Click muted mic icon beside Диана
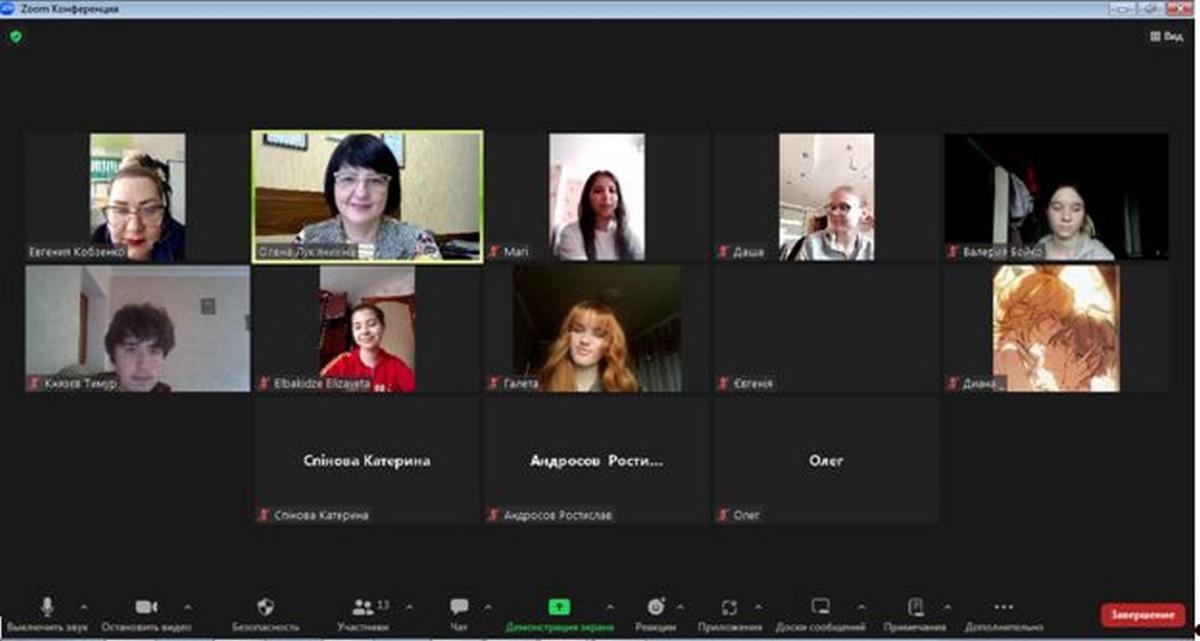This screenshot has height=641, width=1200. [x=953, y=383]
